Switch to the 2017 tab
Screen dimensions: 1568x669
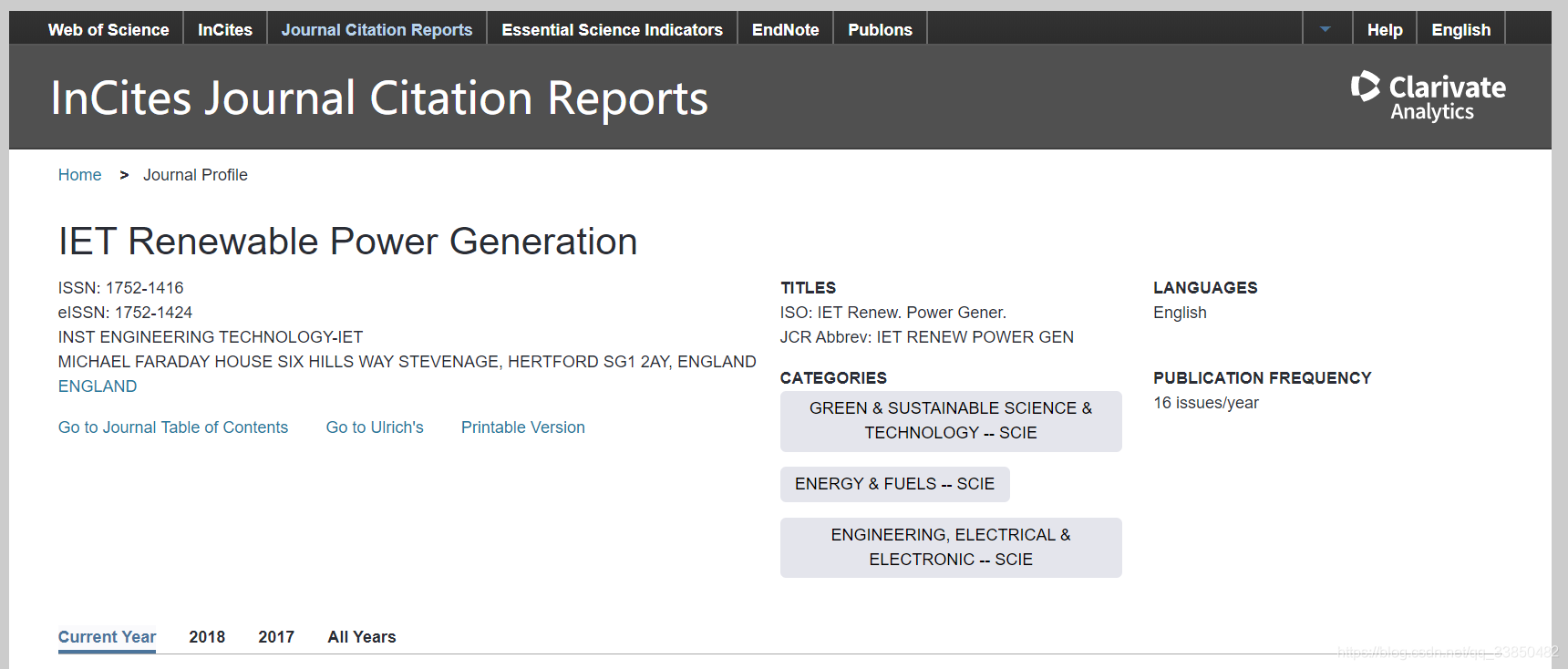[276, 637]
